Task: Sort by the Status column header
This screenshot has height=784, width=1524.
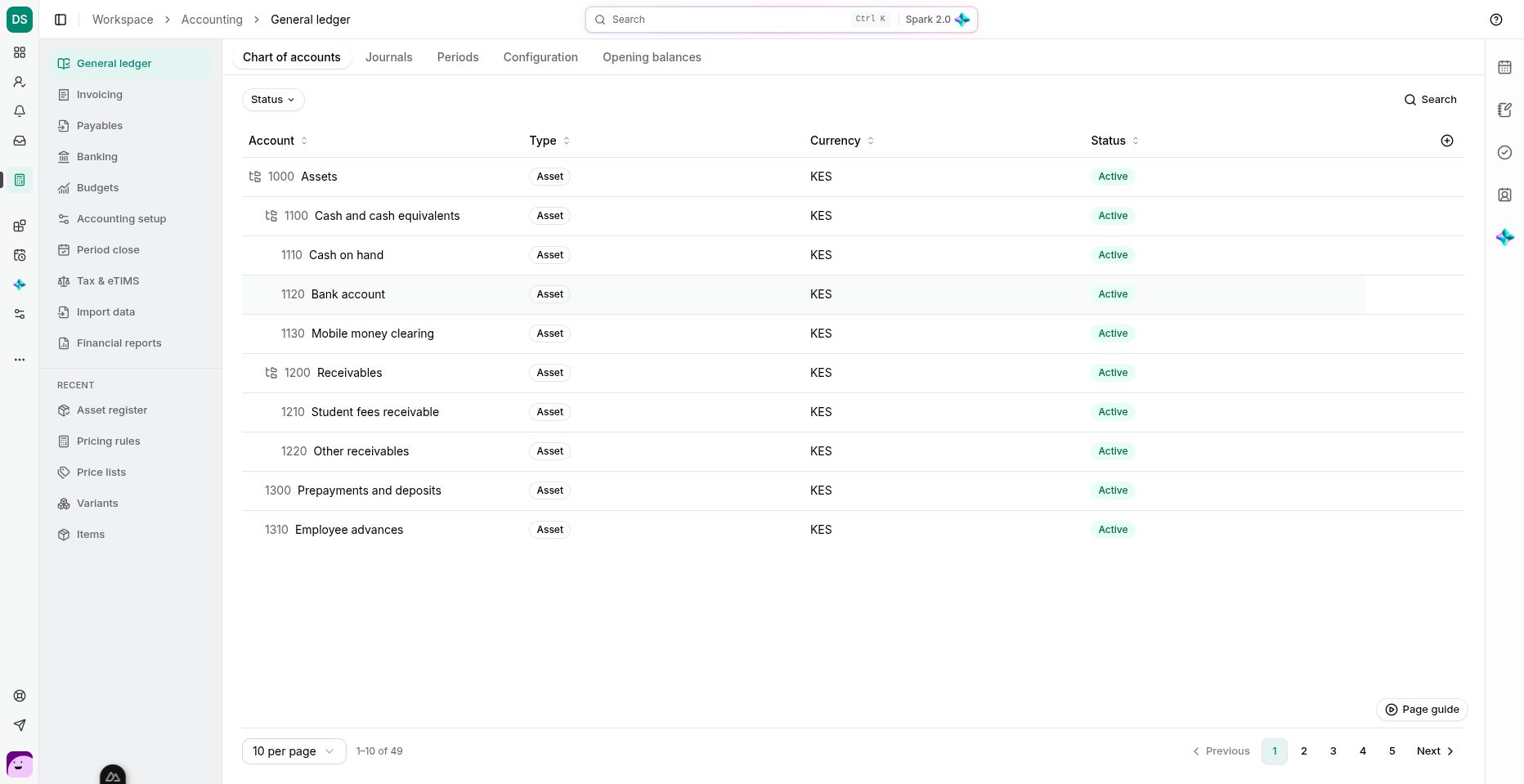Action: 1114,141
